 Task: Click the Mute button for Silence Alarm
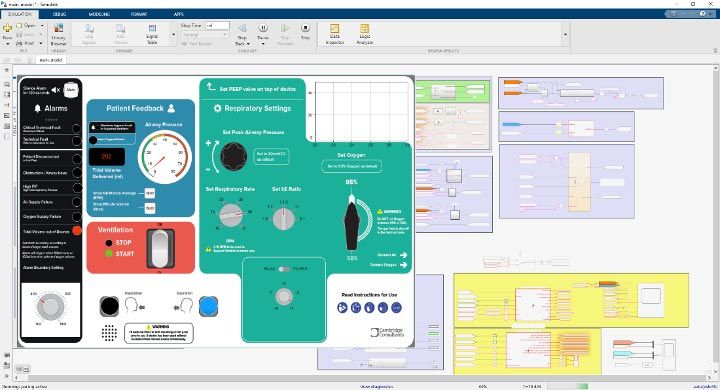pos(71,90)
